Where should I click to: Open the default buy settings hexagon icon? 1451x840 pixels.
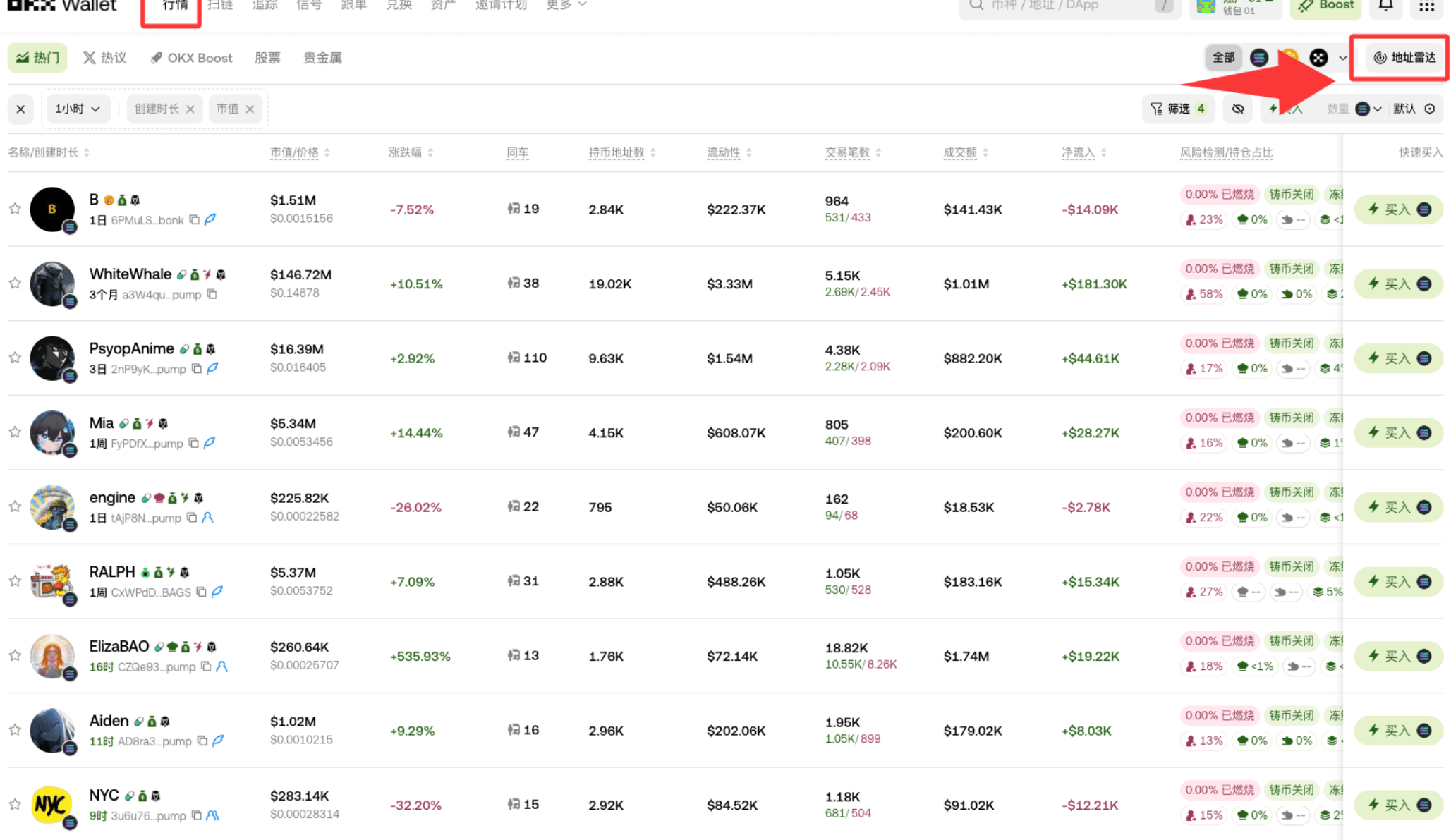(x=1430, y=109)
